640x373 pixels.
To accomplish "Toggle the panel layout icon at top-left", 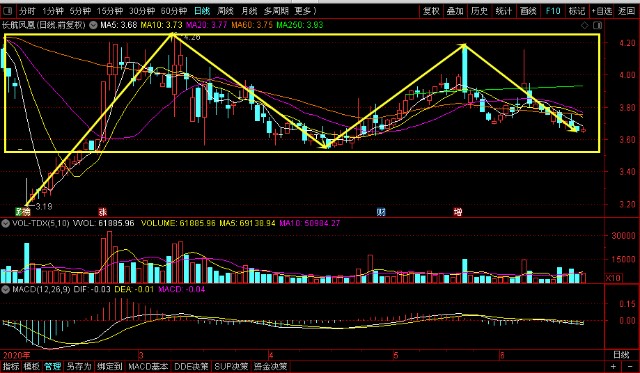I will (x=7, y=11).
